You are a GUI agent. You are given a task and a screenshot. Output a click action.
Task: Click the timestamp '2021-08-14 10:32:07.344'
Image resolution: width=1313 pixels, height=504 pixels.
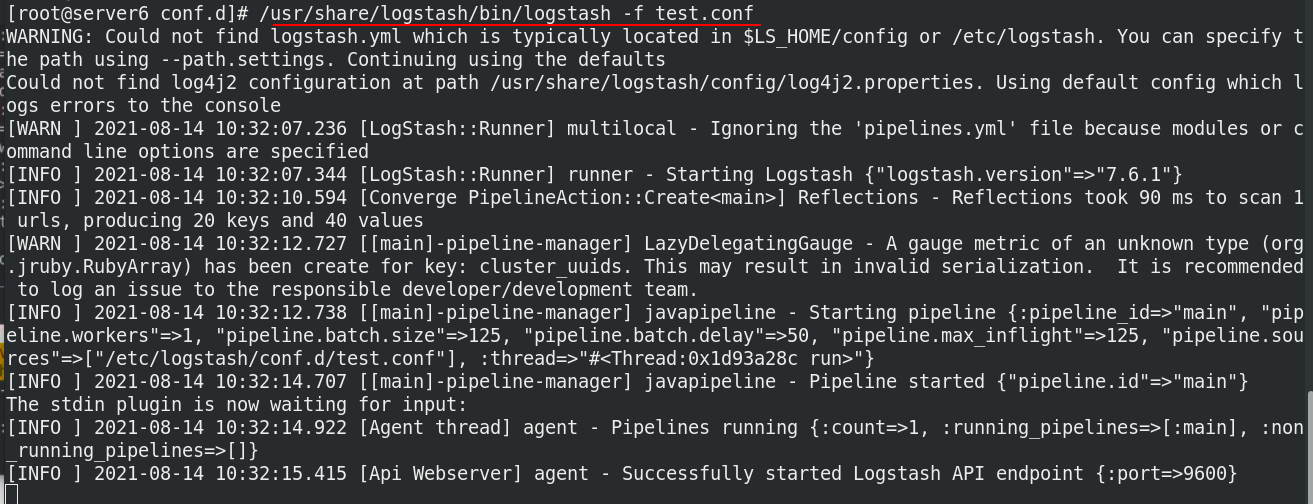click(x=221, y=174)
